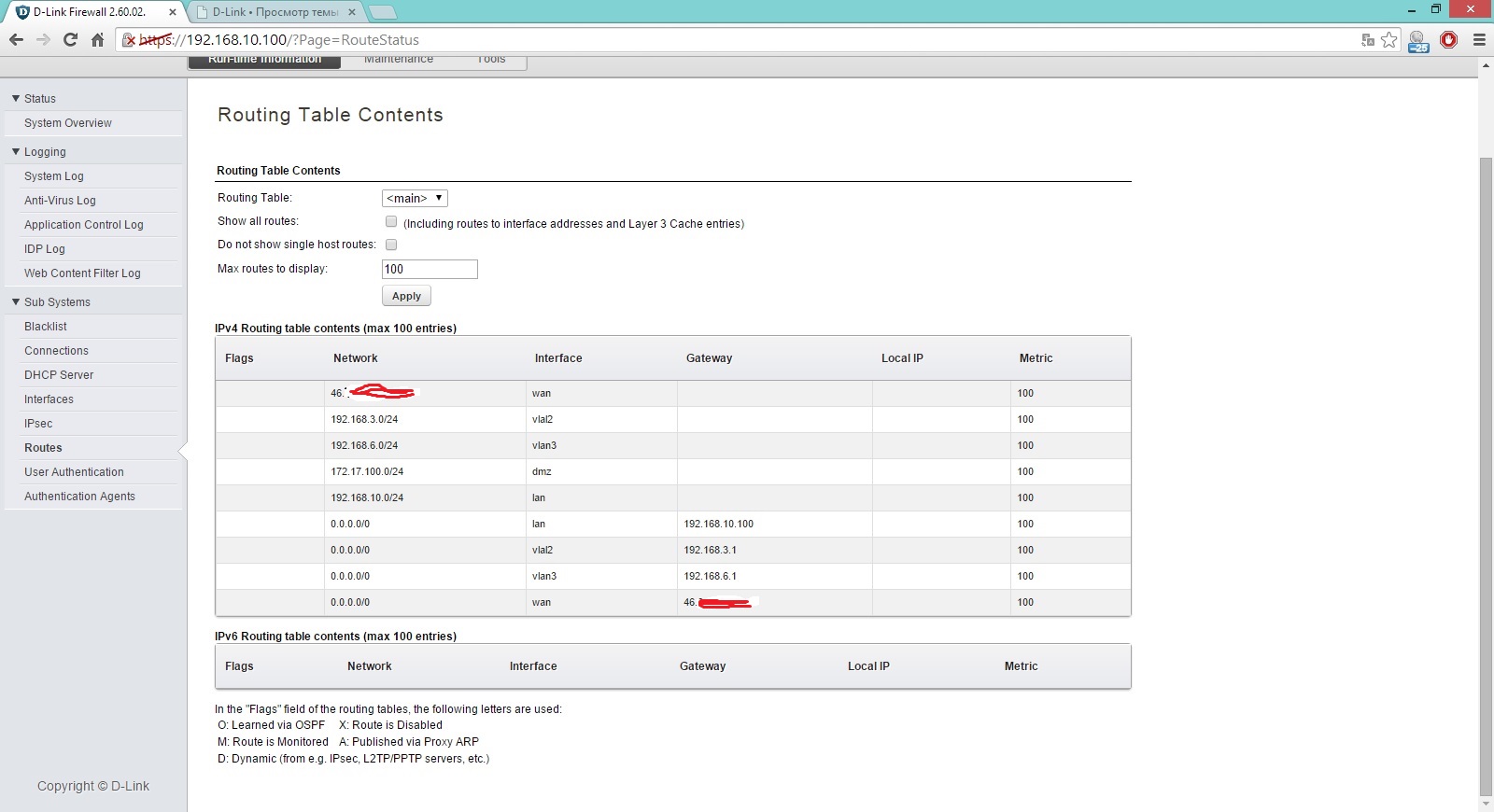Open the translate page icon
The image size is (1494, 812).
click(1368, 39)
